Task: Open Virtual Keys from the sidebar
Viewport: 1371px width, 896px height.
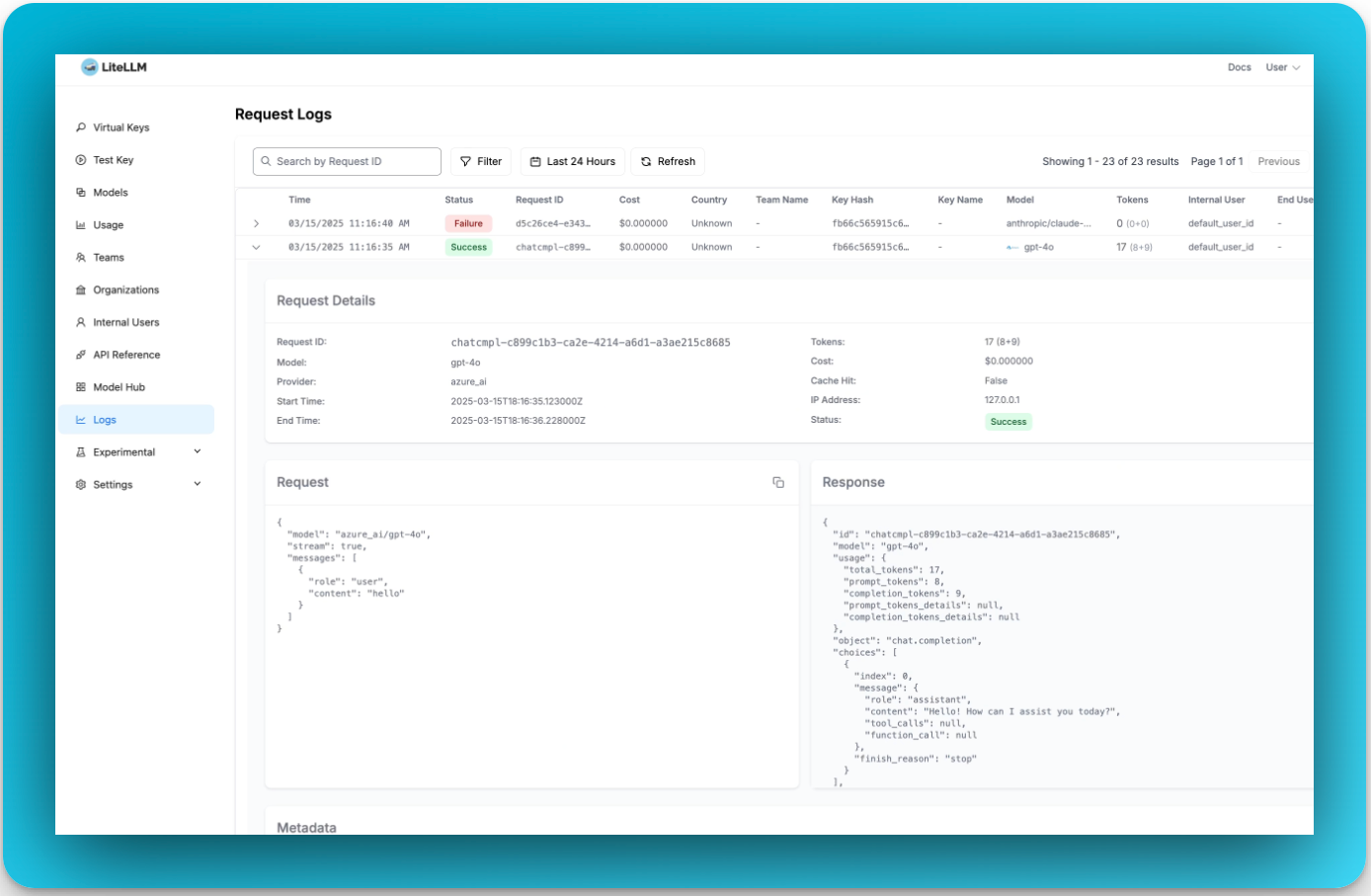Action: click(121, 127)
